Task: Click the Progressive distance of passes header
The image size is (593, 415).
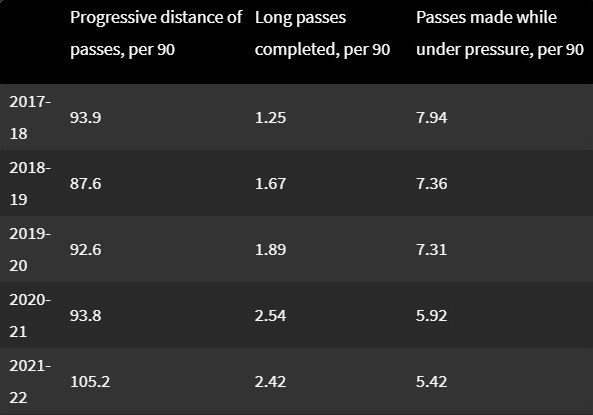Action: click(x=156, y=33)
